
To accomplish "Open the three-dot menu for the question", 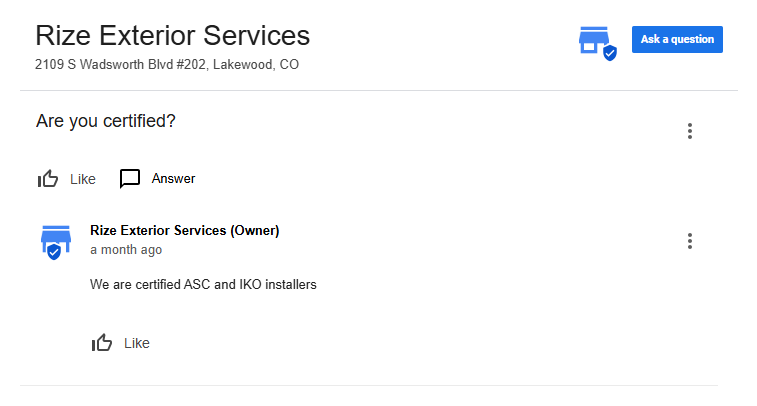I will pos(689,131).
